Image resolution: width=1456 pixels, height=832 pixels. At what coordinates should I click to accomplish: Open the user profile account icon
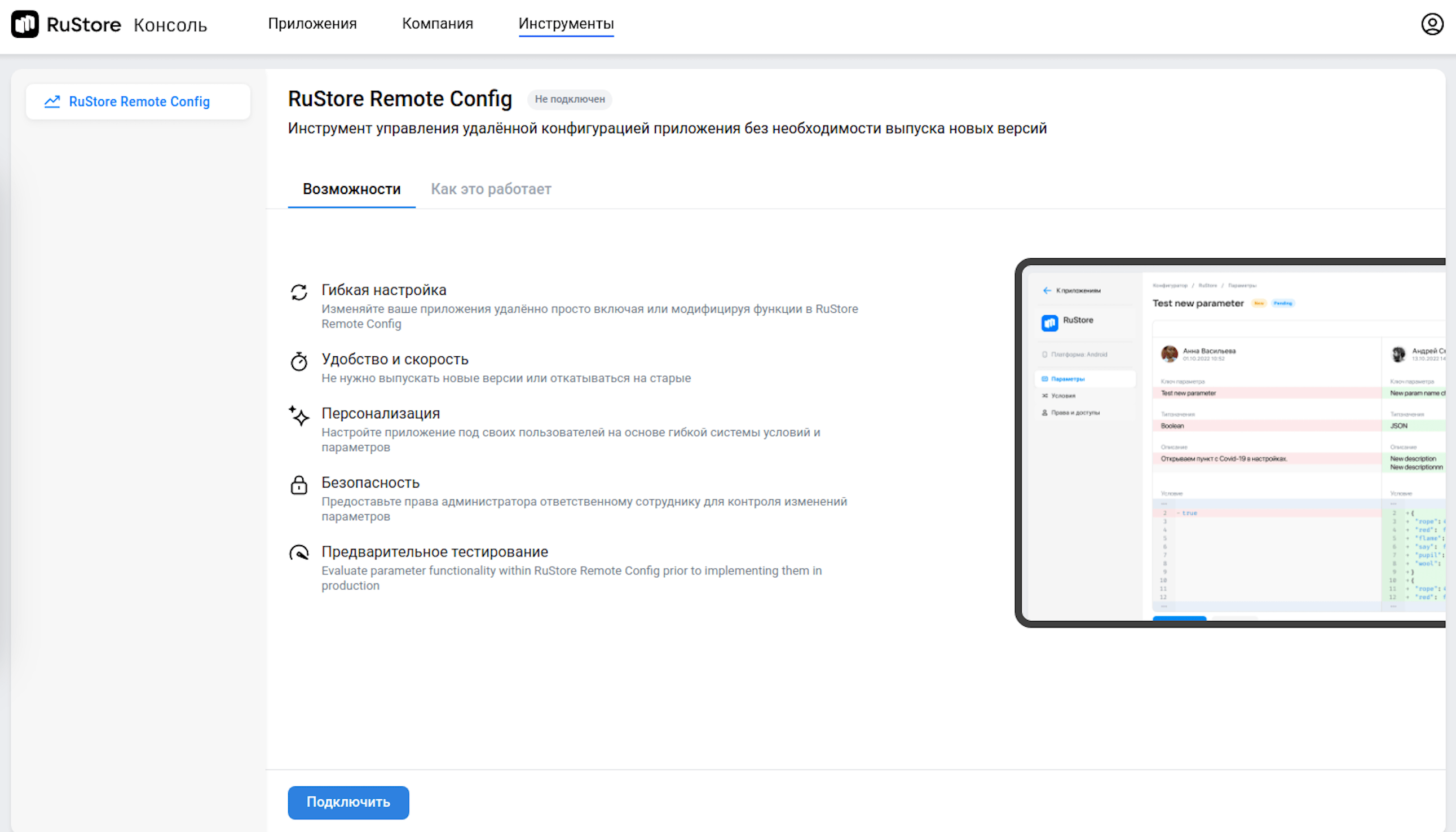pos(1431,24)
